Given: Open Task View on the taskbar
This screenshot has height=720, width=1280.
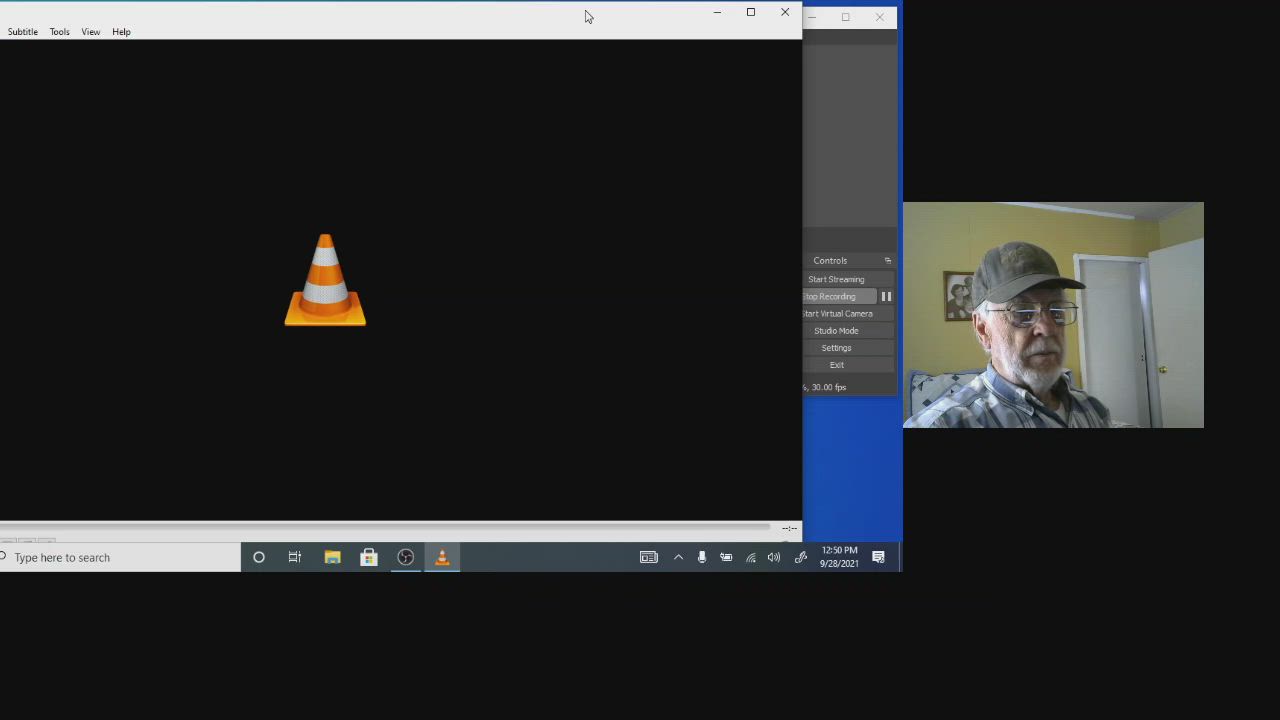Looking at the screenshot, I should coord(295,557).
